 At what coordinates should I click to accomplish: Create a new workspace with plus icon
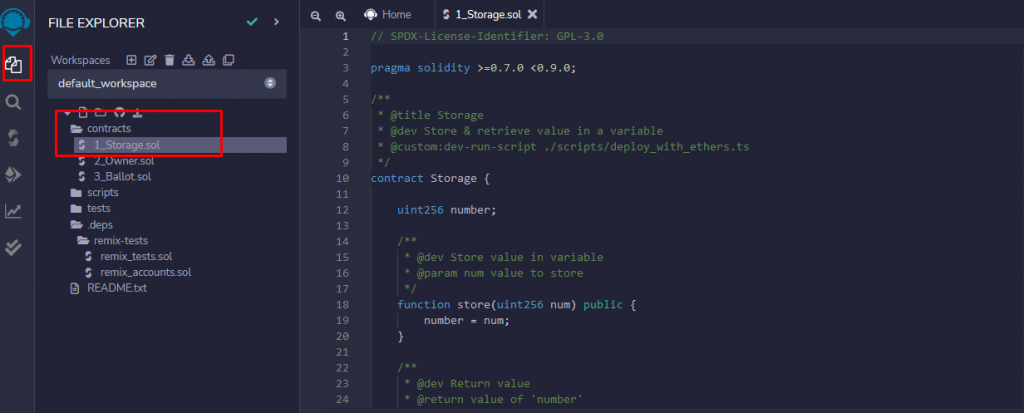click(x=131, y=60)
